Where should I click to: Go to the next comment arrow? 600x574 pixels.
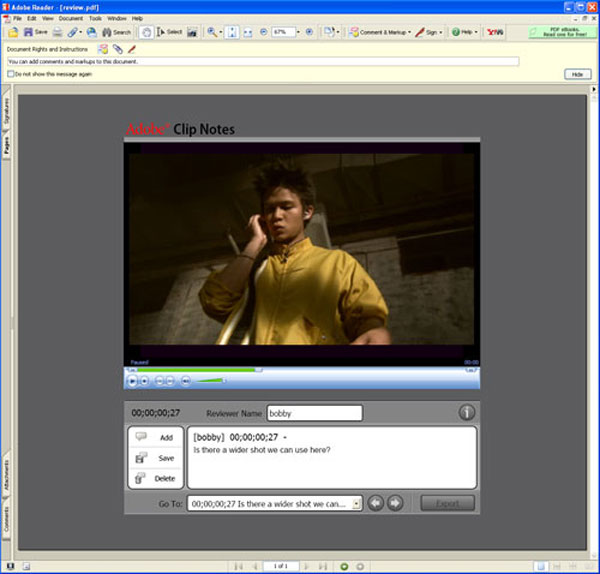[395, 503]
